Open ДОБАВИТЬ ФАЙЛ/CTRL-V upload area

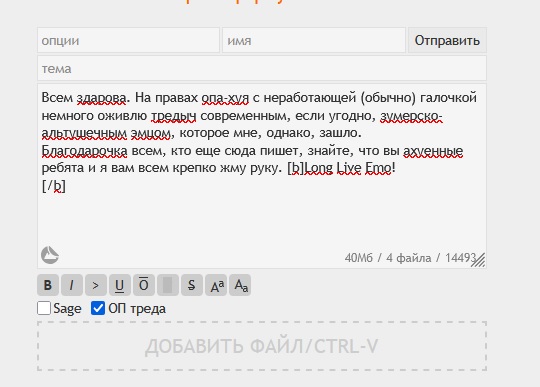[262, 346]
